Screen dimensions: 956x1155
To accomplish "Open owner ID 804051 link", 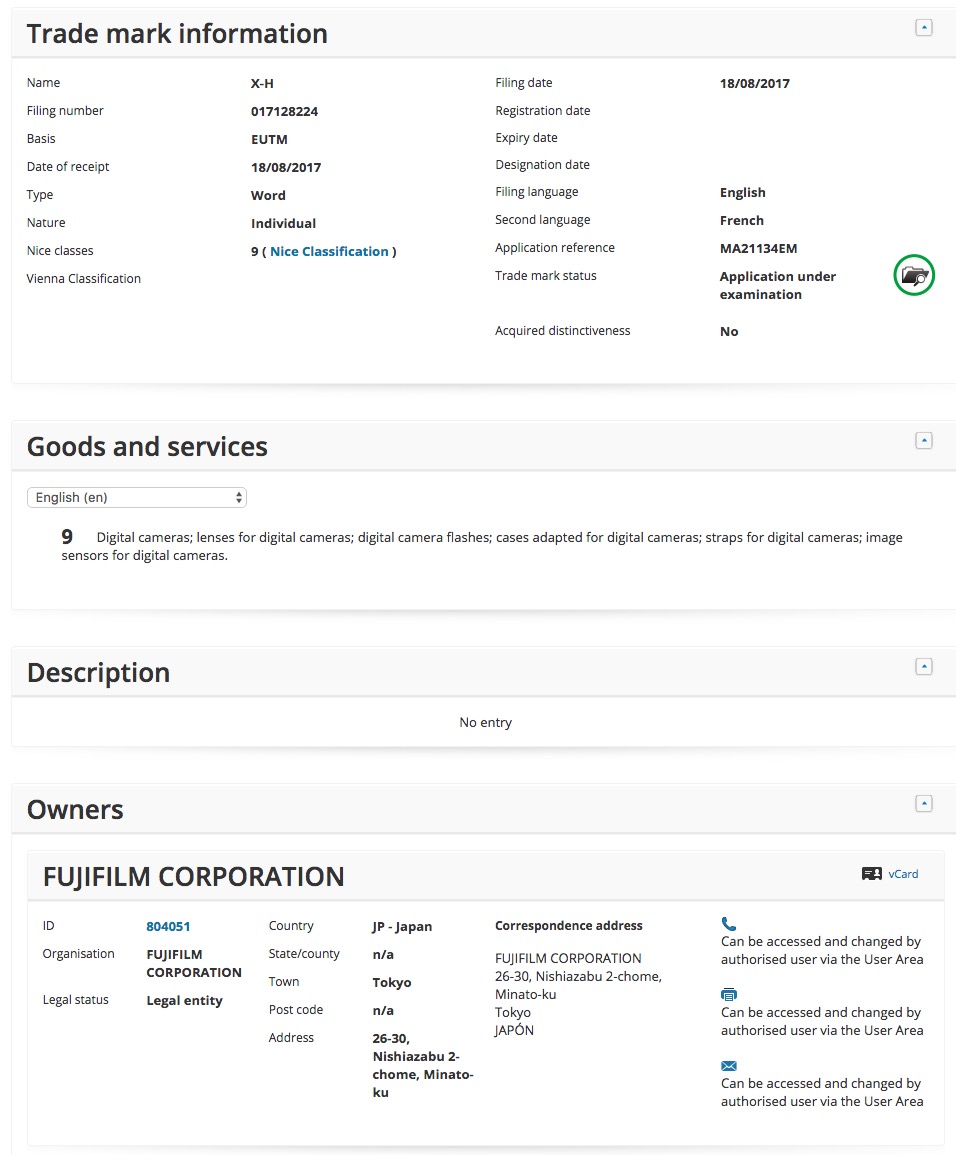I will pos(168,926).
